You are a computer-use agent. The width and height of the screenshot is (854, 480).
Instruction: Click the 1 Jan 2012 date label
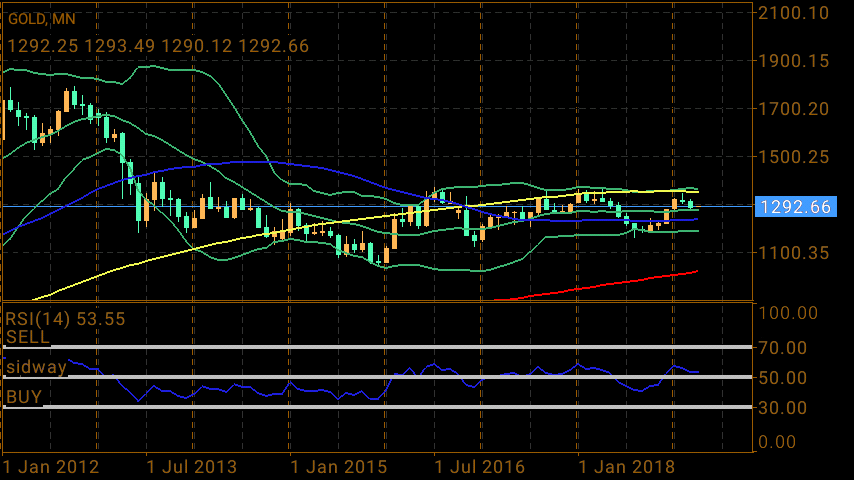click(51, 467)
